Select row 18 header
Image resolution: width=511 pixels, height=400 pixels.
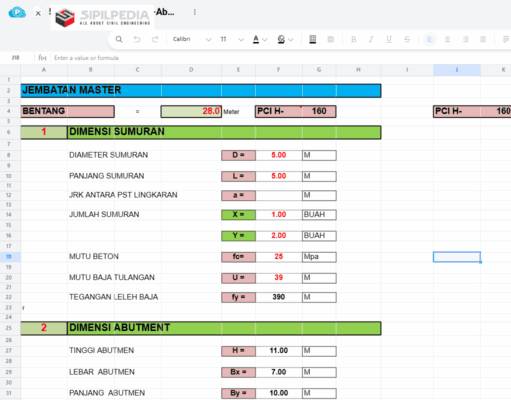(x=9, y=256)
